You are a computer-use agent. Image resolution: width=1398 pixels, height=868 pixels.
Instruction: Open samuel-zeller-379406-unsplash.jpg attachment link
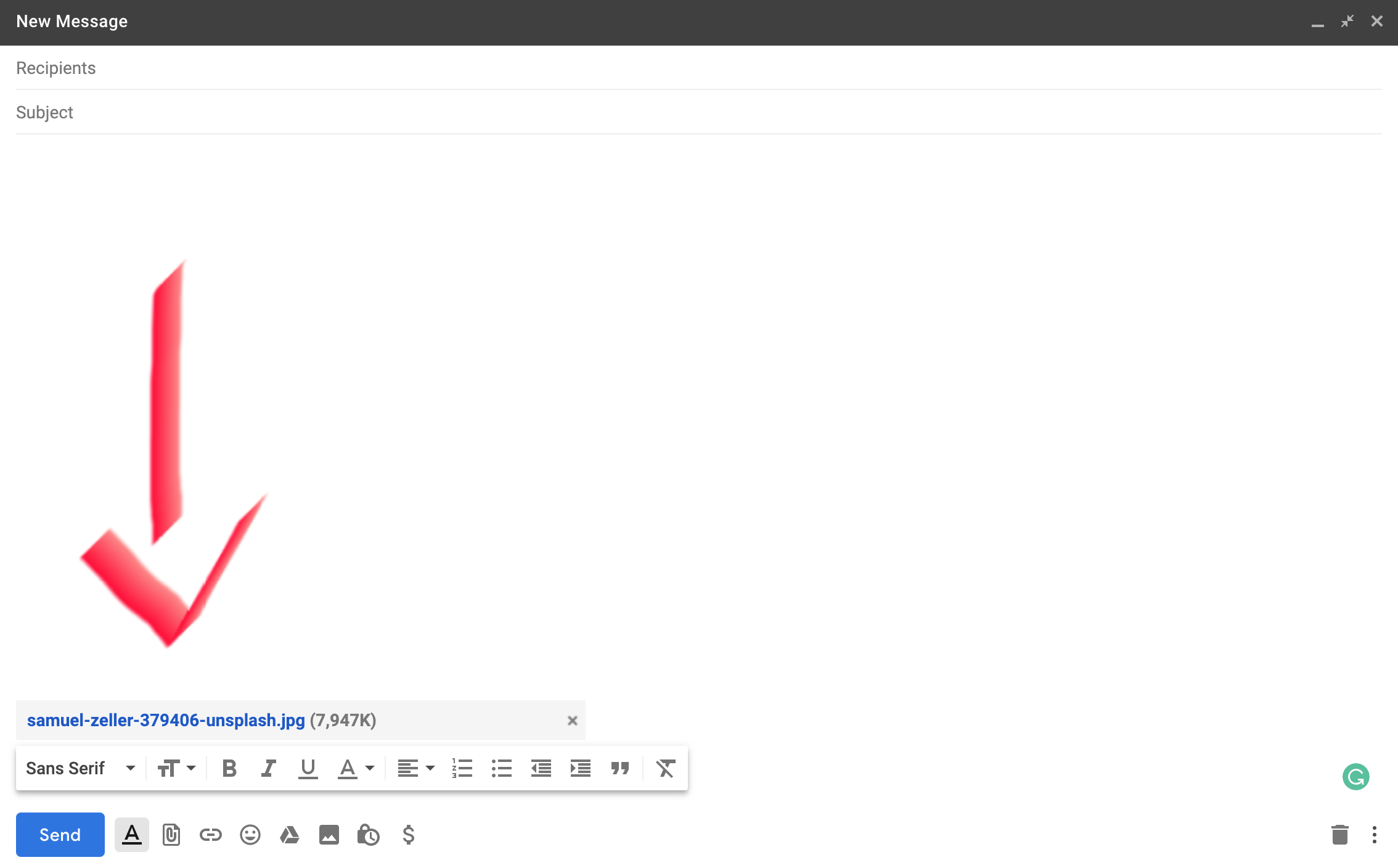(165, 719)
